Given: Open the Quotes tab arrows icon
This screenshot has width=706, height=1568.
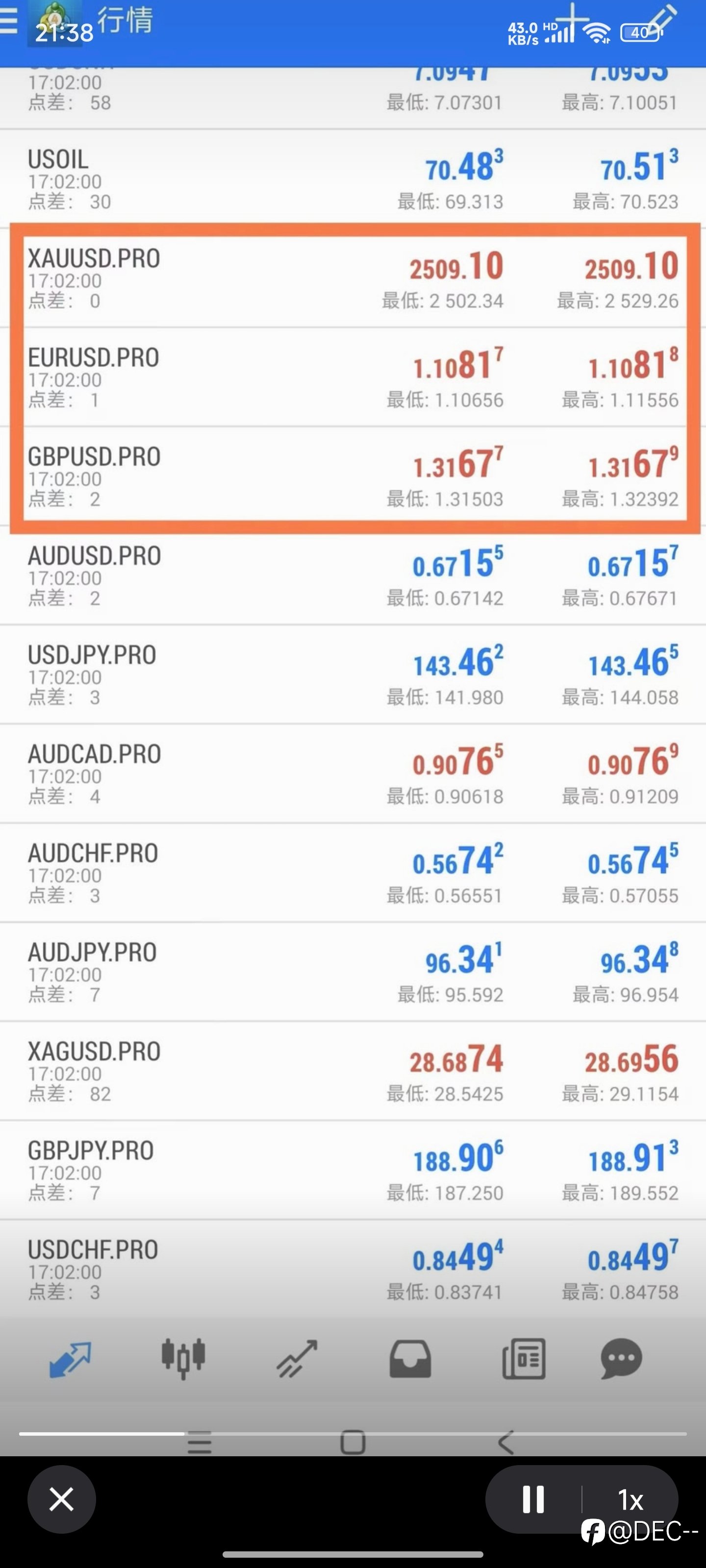Looking at the screenshot, I should point(70,1359).
